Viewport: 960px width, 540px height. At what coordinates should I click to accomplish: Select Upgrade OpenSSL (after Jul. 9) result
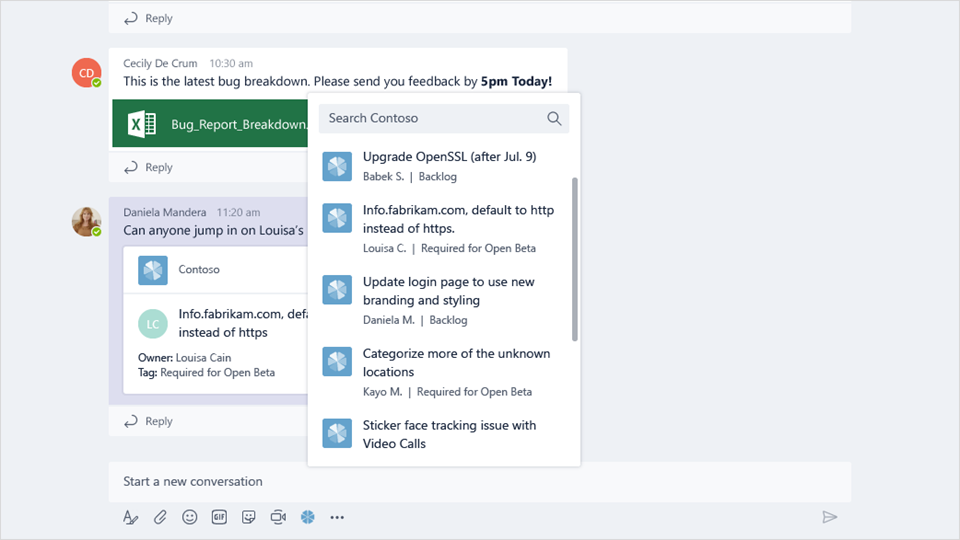(x=444, y=166)
